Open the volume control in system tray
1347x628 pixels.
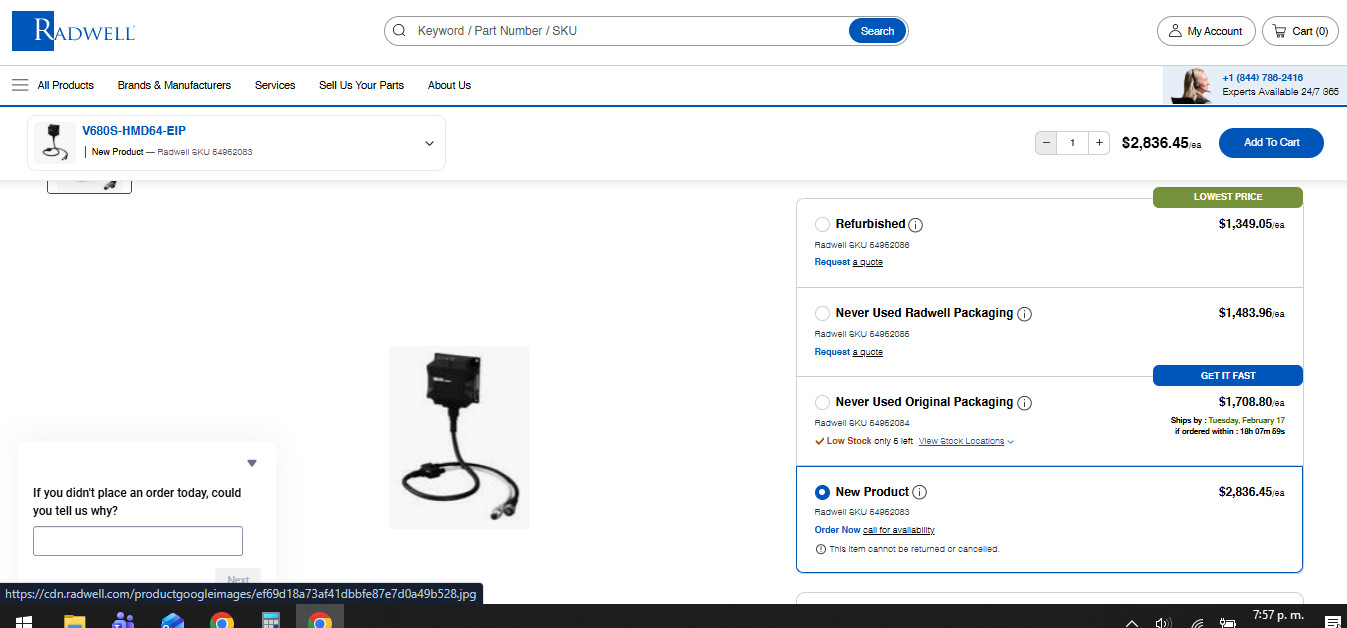coord(1163,622)
